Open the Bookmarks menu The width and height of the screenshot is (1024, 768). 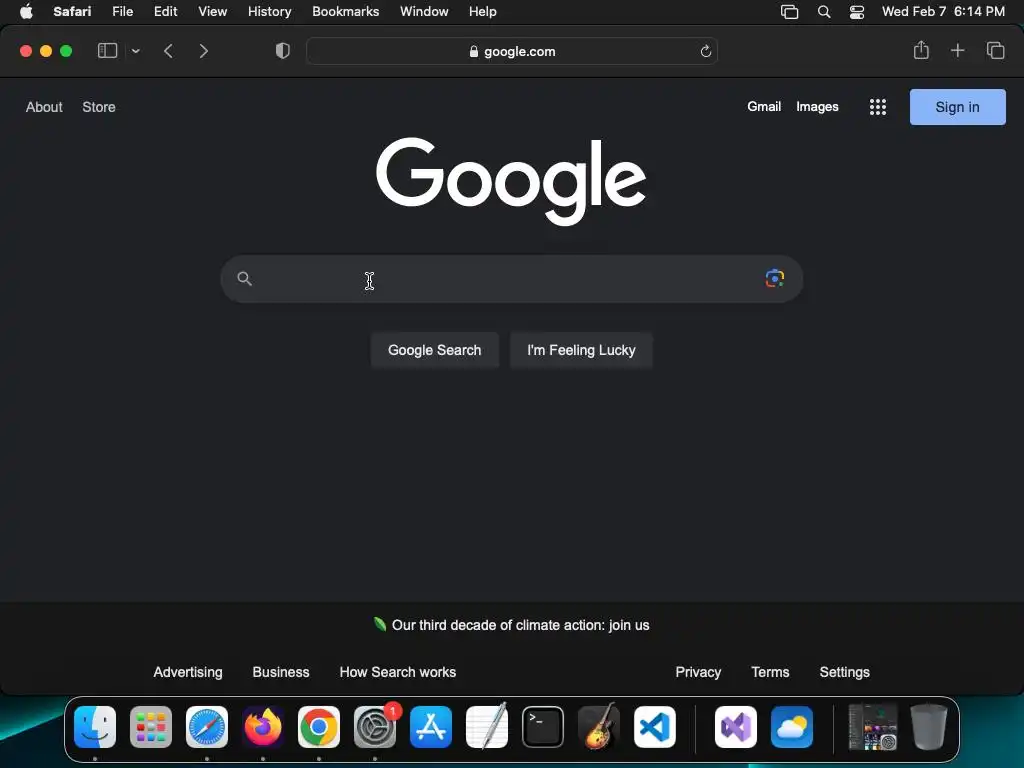(345, 12)
